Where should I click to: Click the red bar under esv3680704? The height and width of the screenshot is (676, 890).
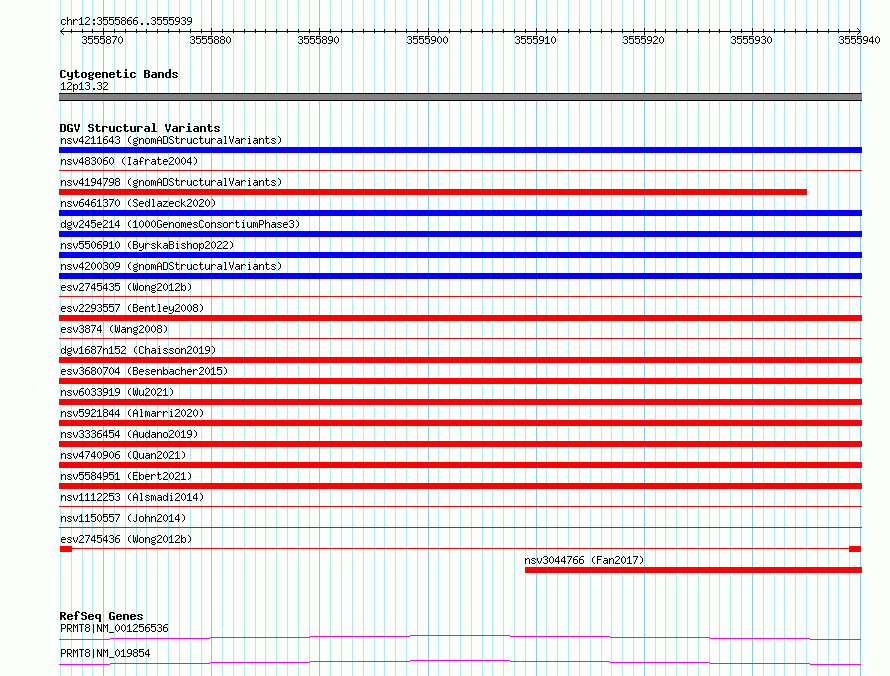(x=460, y=381)
